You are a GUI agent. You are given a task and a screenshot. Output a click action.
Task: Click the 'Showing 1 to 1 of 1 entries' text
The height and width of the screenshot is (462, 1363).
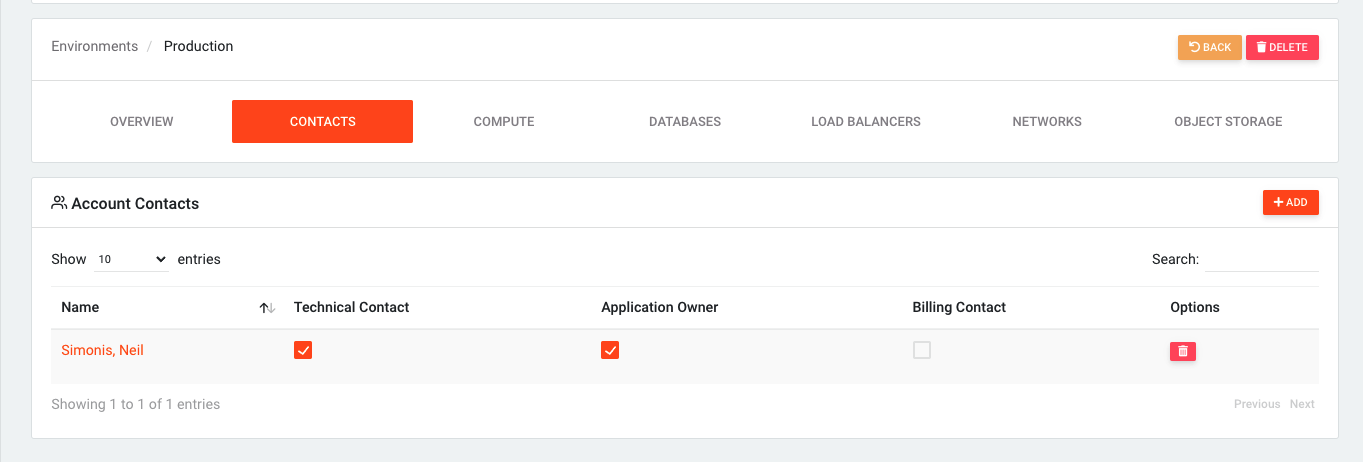coord(136,404)
